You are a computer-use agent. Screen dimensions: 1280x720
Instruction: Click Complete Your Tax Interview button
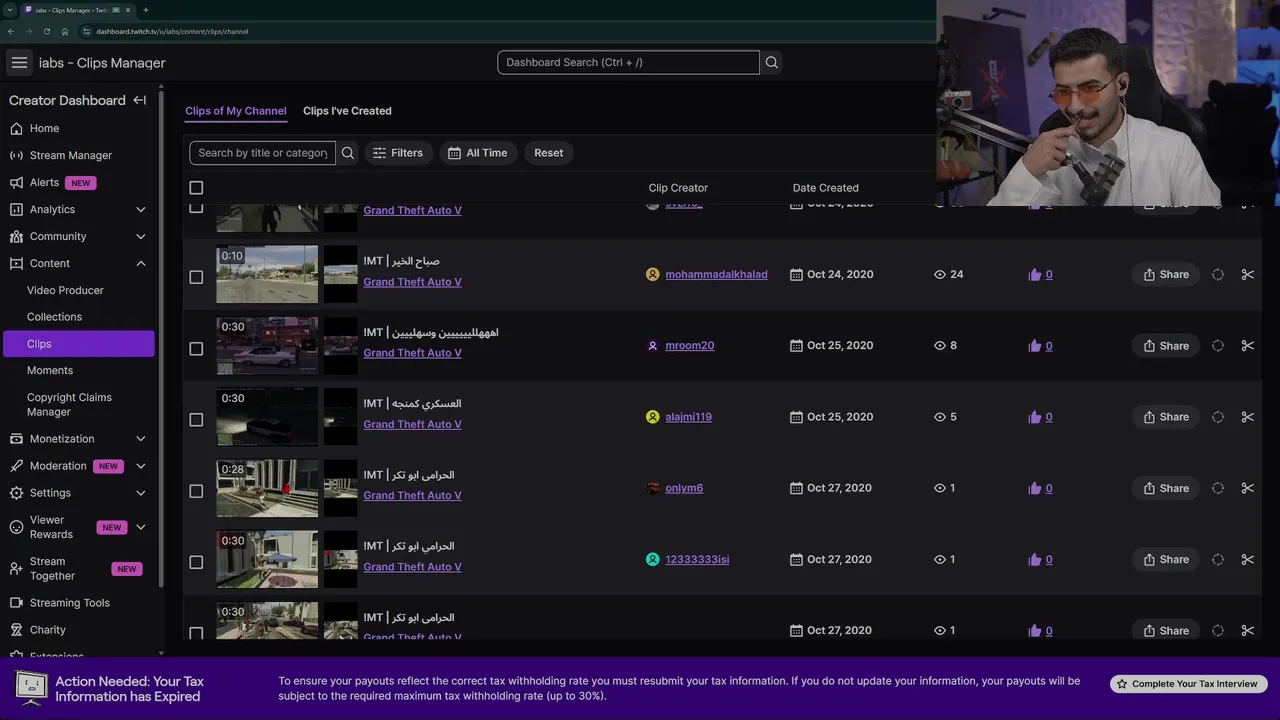(x=1189, y=684)
